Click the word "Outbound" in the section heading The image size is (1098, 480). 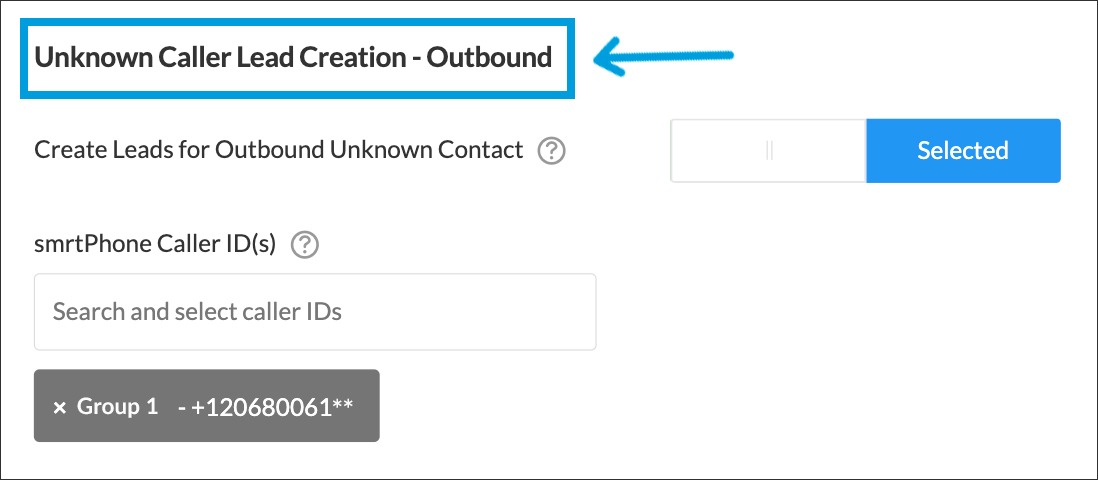tap(490, 58)
